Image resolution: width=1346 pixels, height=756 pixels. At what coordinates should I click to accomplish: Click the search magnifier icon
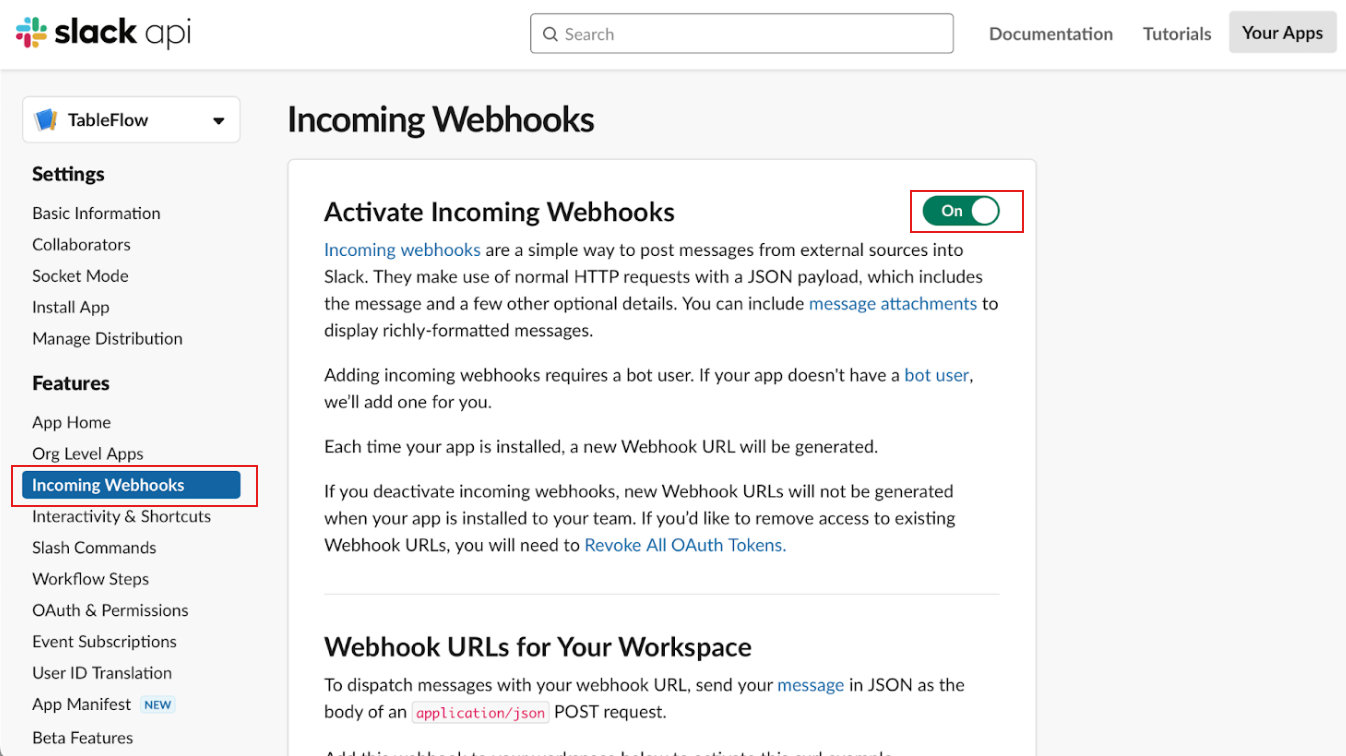coord(550,34)
